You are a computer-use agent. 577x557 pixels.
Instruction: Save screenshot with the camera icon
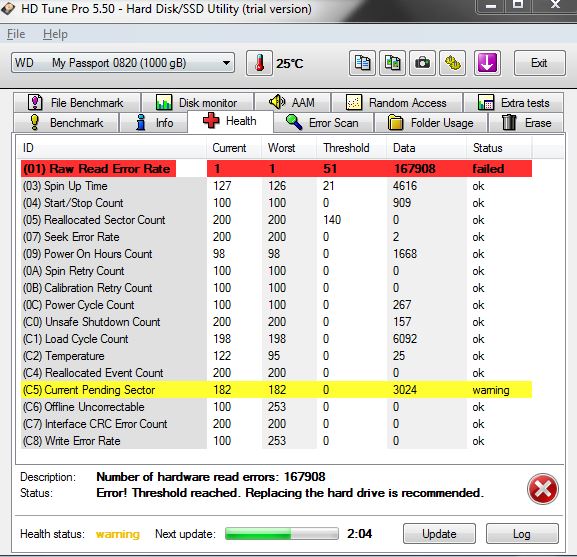point(422,63)
